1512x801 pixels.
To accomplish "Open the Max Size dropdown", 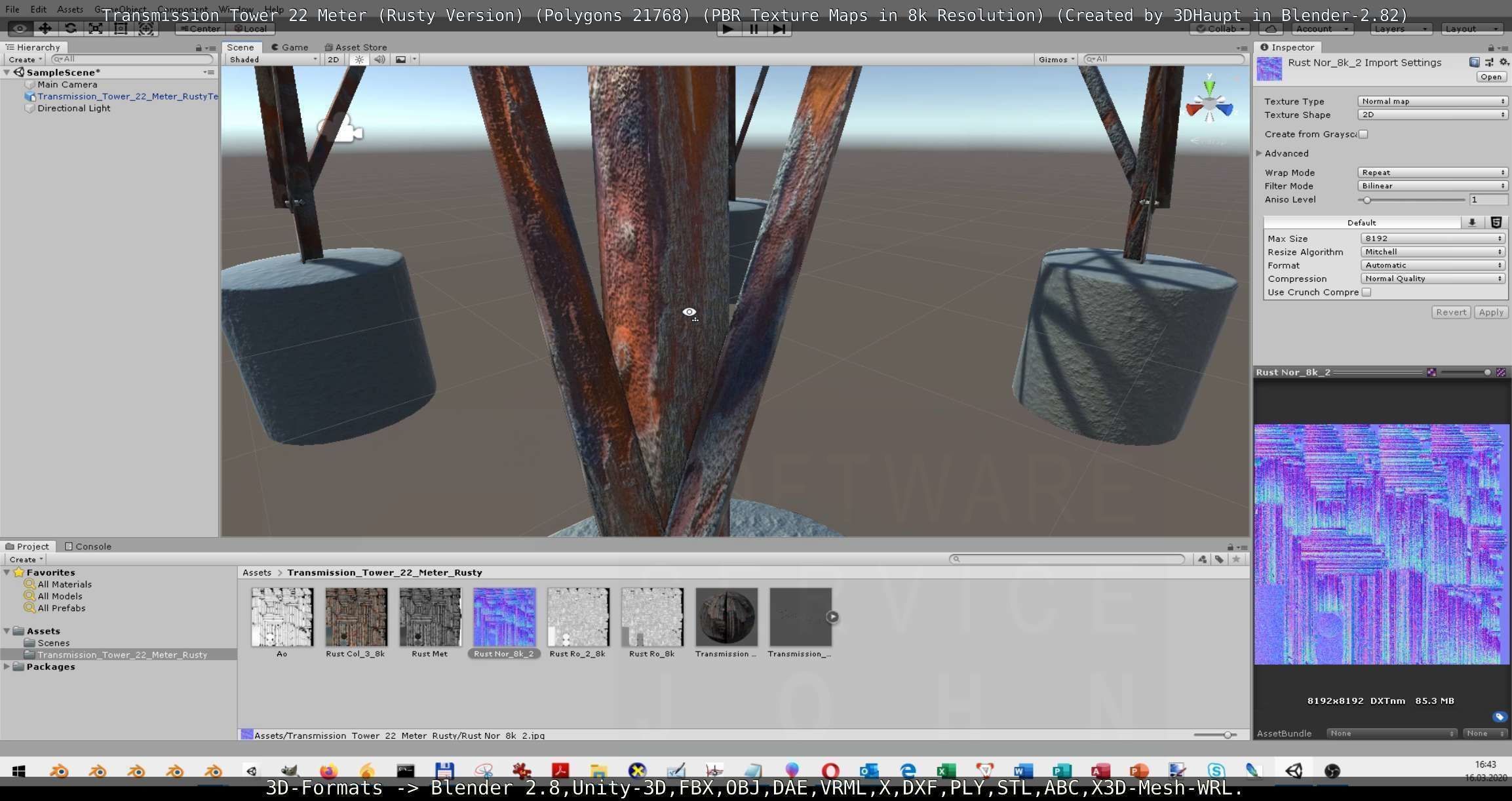I will click(1432, 239).
